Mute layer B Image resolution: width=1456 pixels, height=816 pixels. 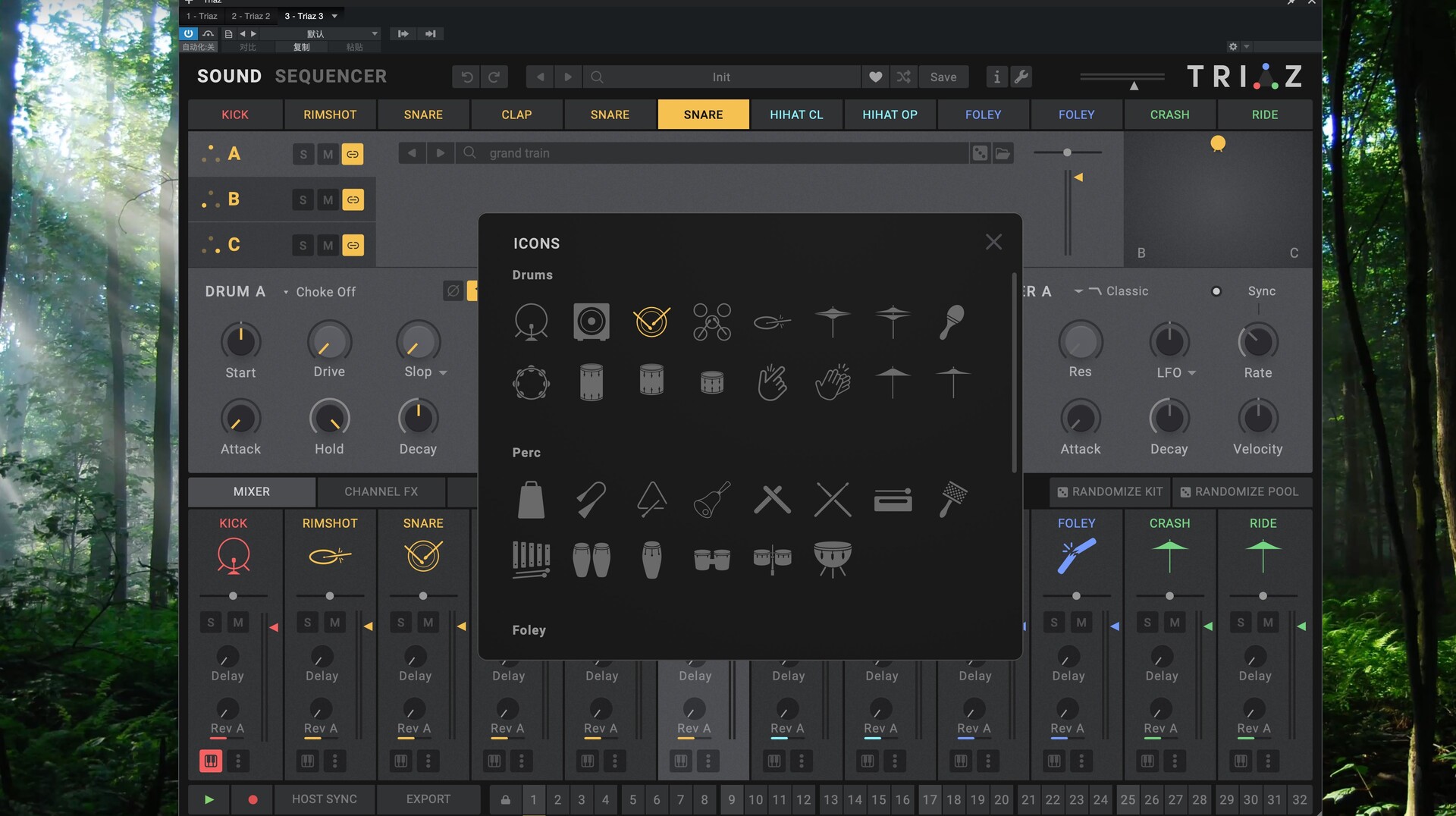pos(328,200)
